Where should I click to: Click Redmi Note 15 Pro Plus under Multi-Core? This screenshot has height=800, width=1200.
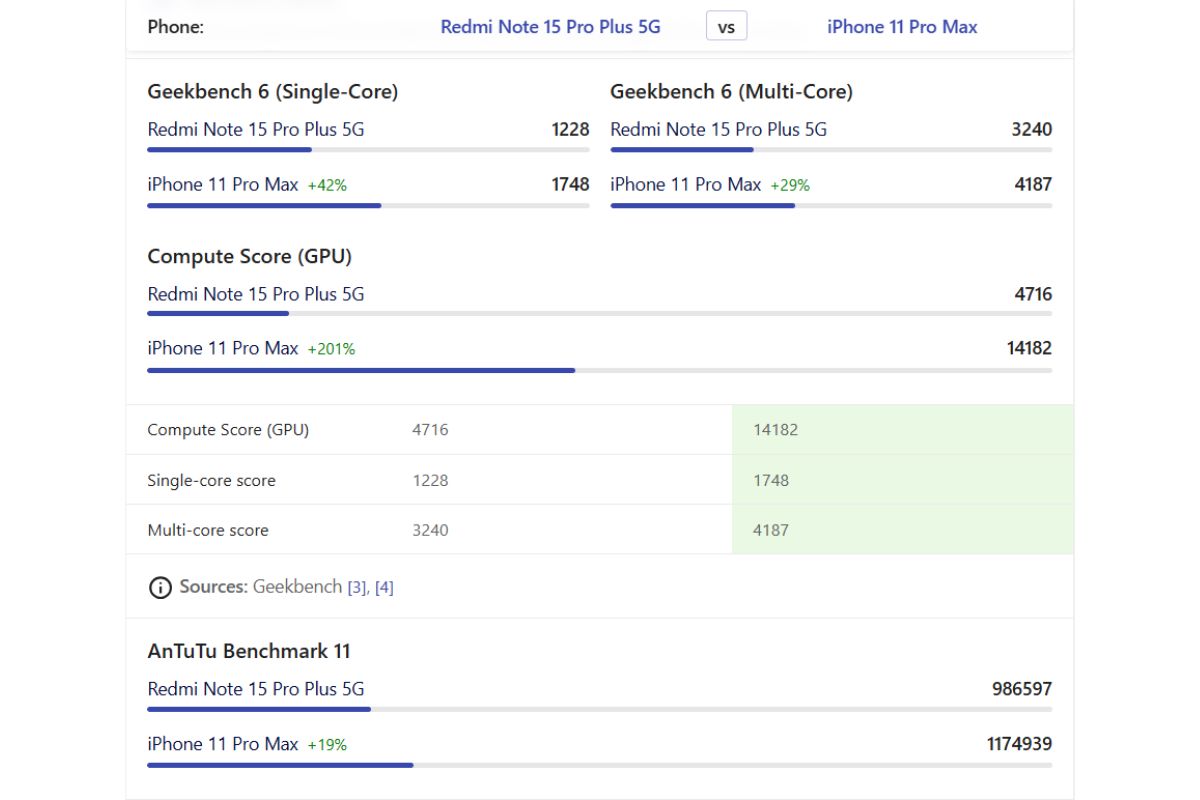pyautogui.click(x=718, y=129)
